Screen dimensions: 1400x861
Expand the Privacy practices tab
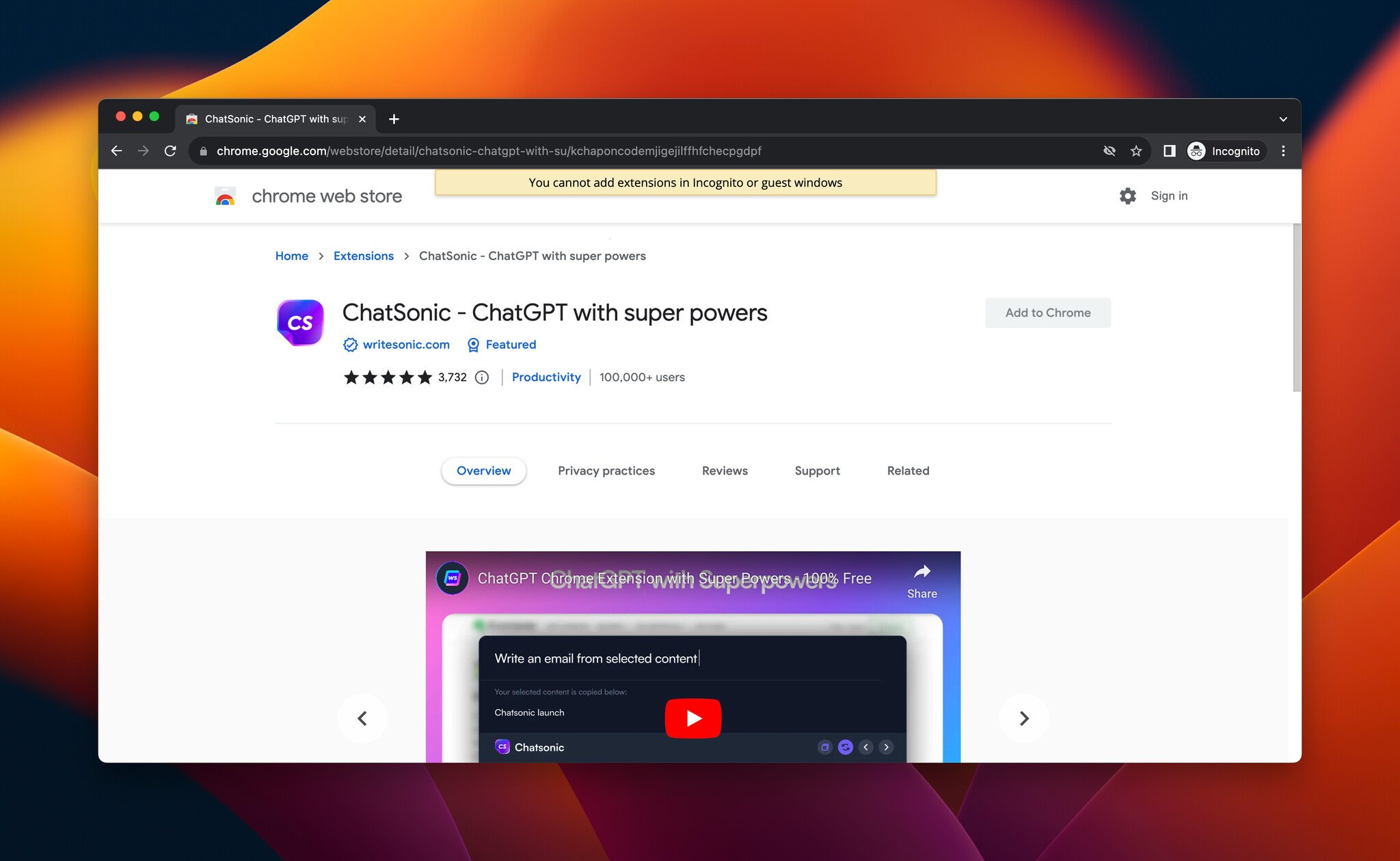point(606,470)
